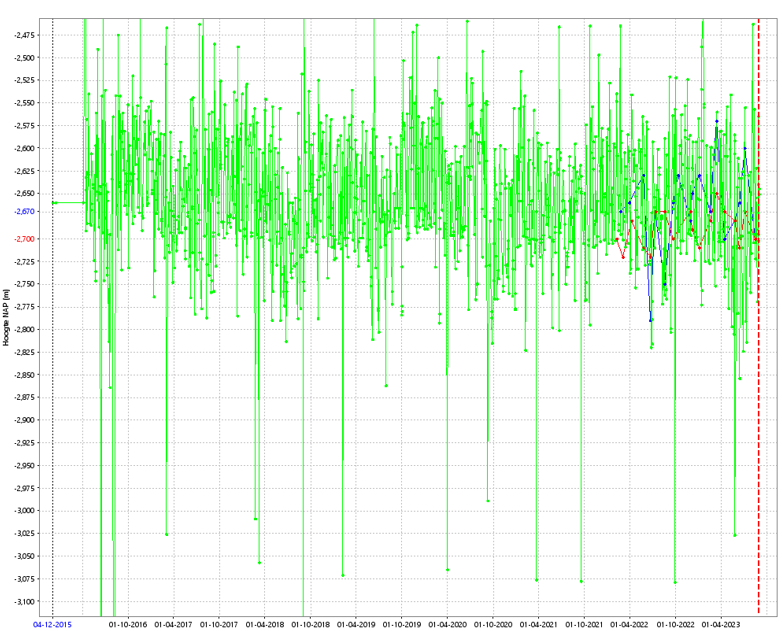
Task: Click the 01-10-2016 date label
Action: (x=128, y=624)
